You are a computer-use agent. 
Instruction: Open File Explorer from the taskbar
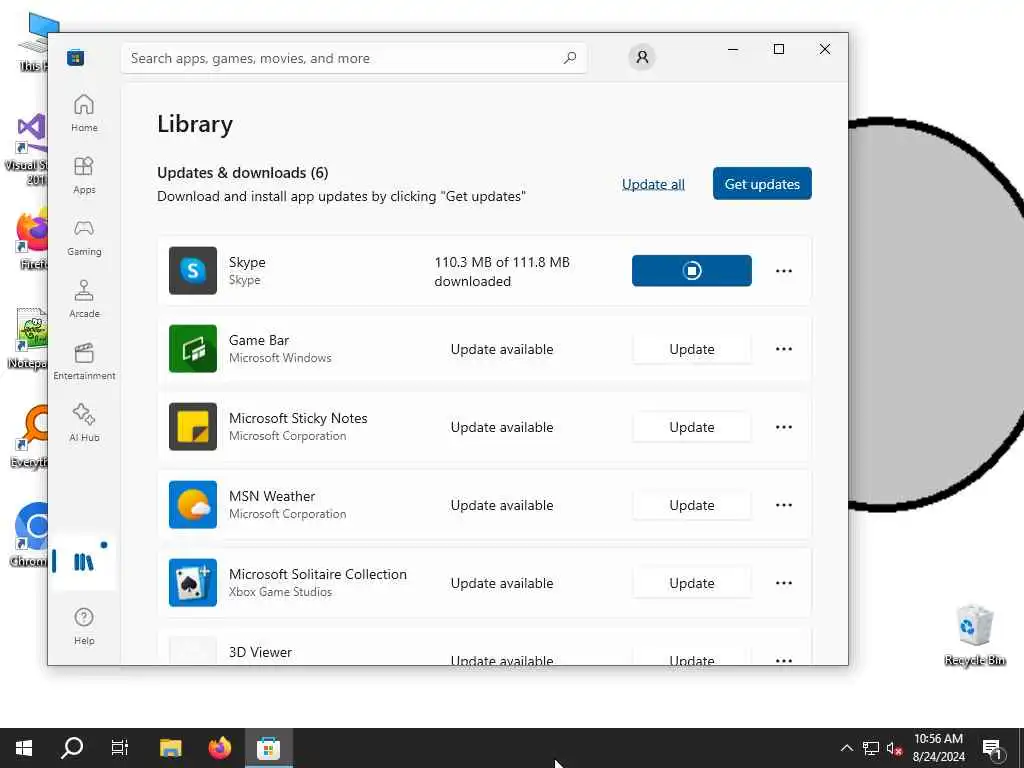tap(170, 748)
